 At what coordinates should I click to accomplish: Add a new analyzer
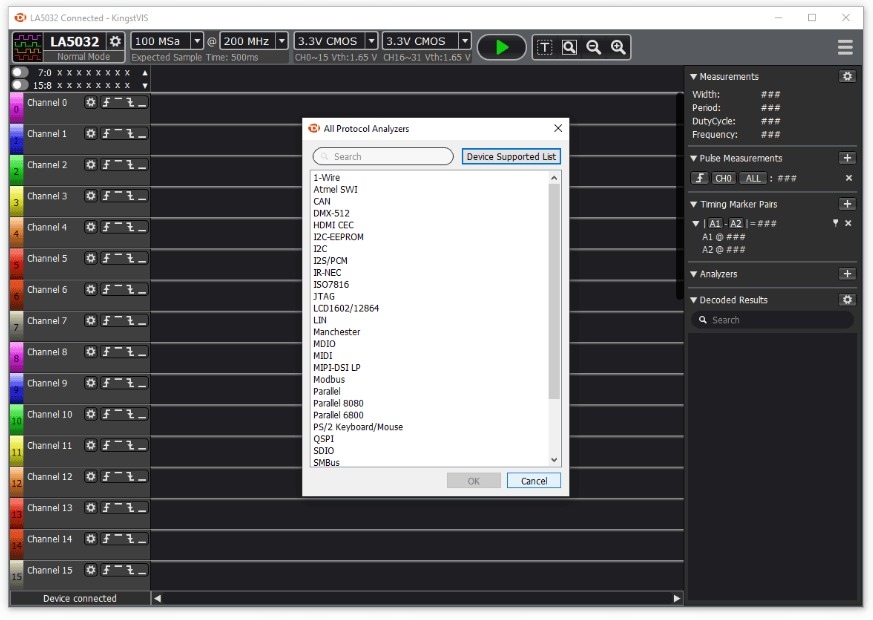(x=847, y=274)
